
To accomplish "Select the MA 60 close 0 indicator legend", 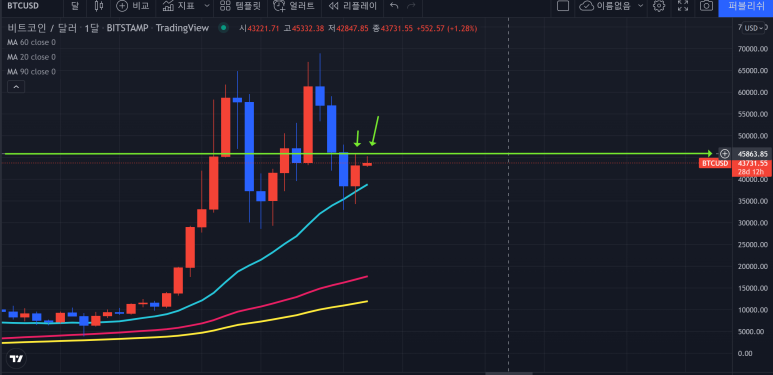I will pos(31,43).
